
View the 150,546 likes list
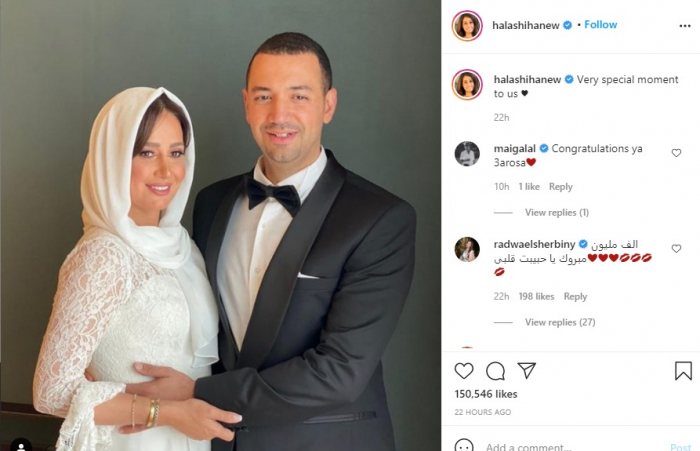[486, 394]
